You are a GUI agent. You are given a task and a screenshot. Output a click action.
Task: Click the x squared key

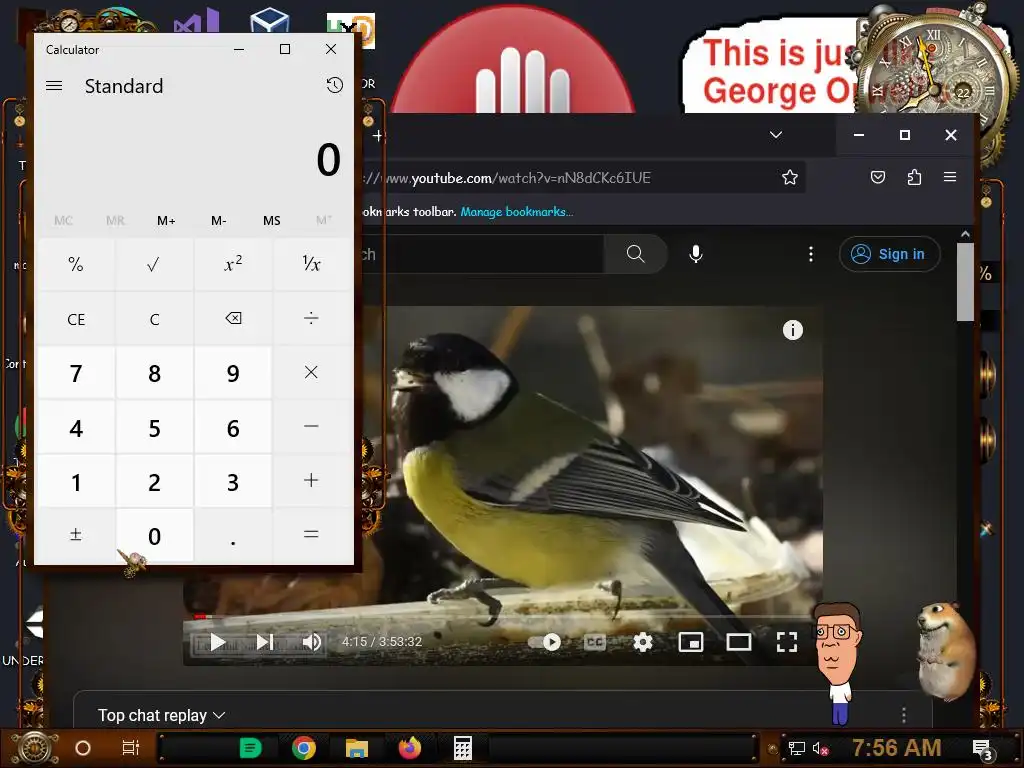(x=232, y=264)
